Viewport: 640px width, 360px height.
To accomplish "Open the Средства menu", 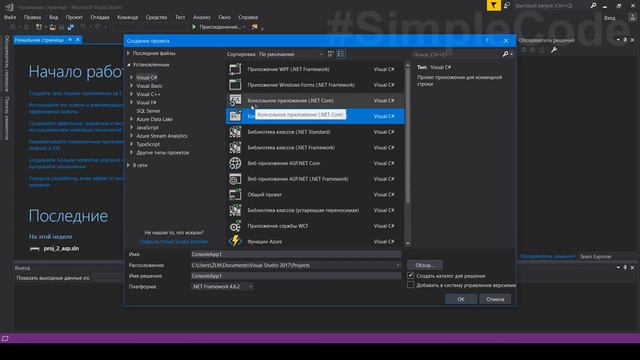I will [156, 17].
